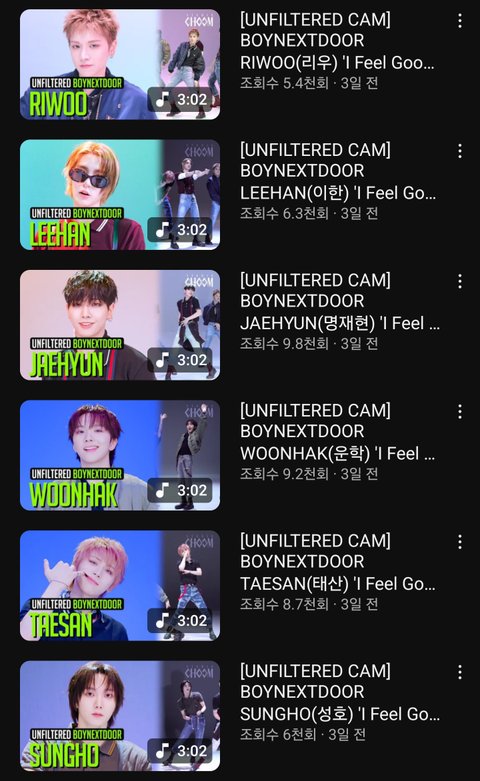Tap the music note icon on RIWOO thumbnail
Screen dimensions: 480x781
[x=162, y=99]
